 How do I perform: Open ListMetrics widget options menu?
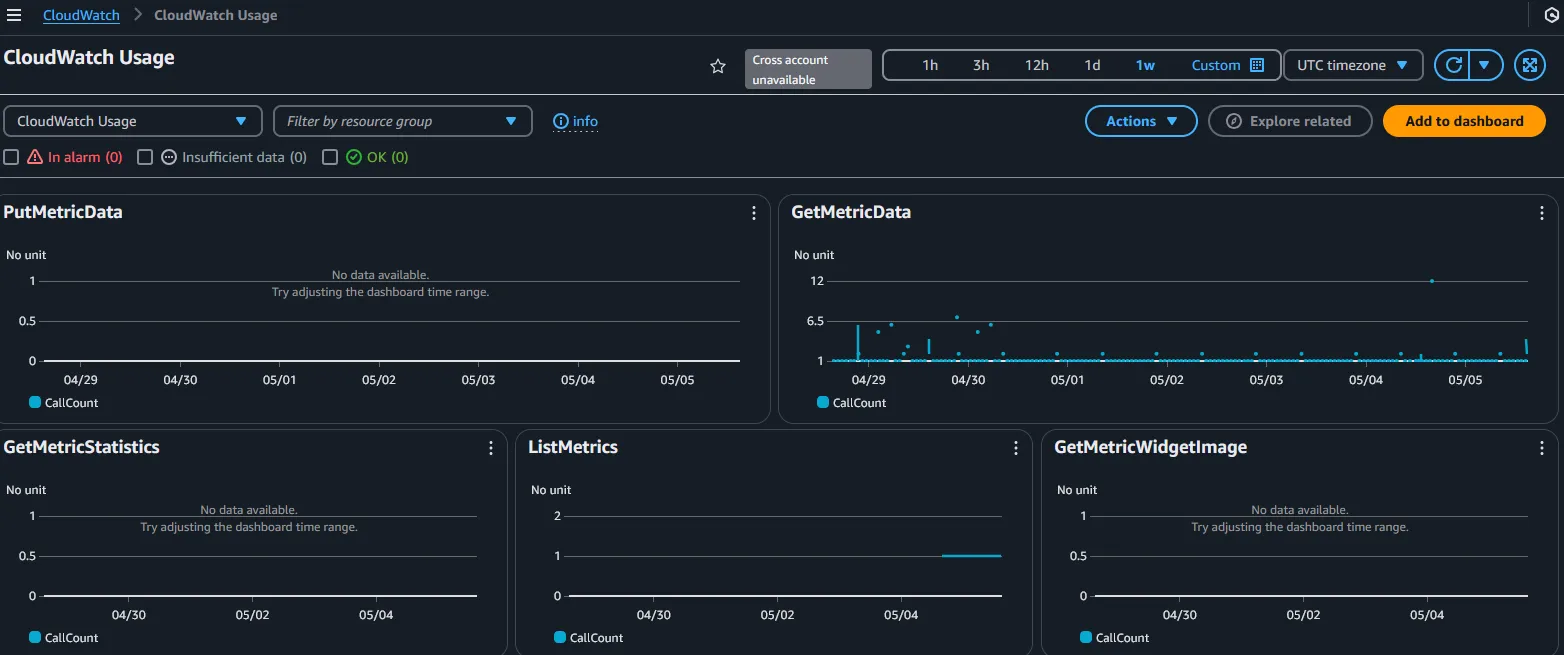(1016, 448)
